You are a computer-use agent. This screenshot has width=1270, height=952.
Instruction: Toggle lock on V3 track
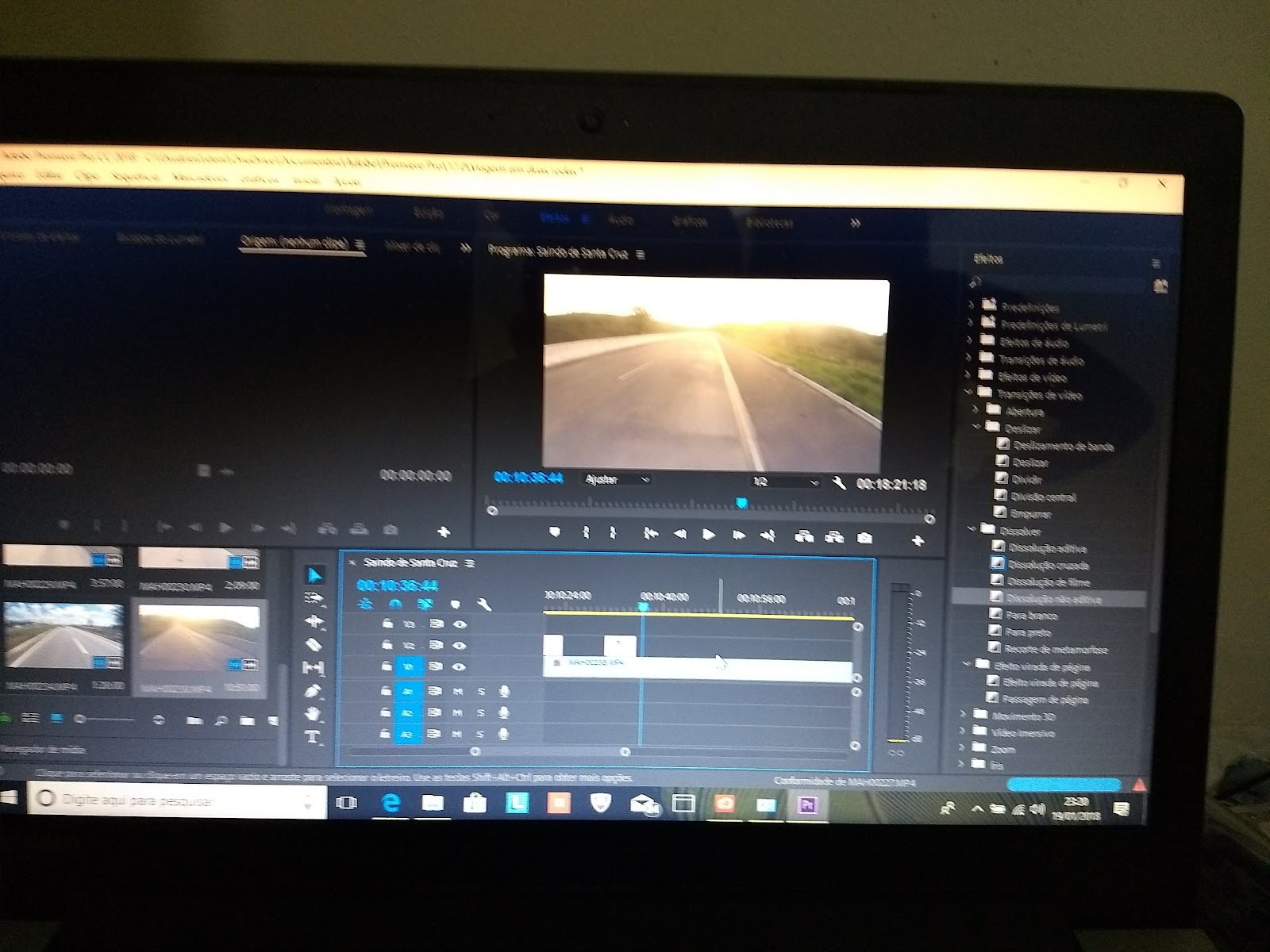click(x=387, y=624)
